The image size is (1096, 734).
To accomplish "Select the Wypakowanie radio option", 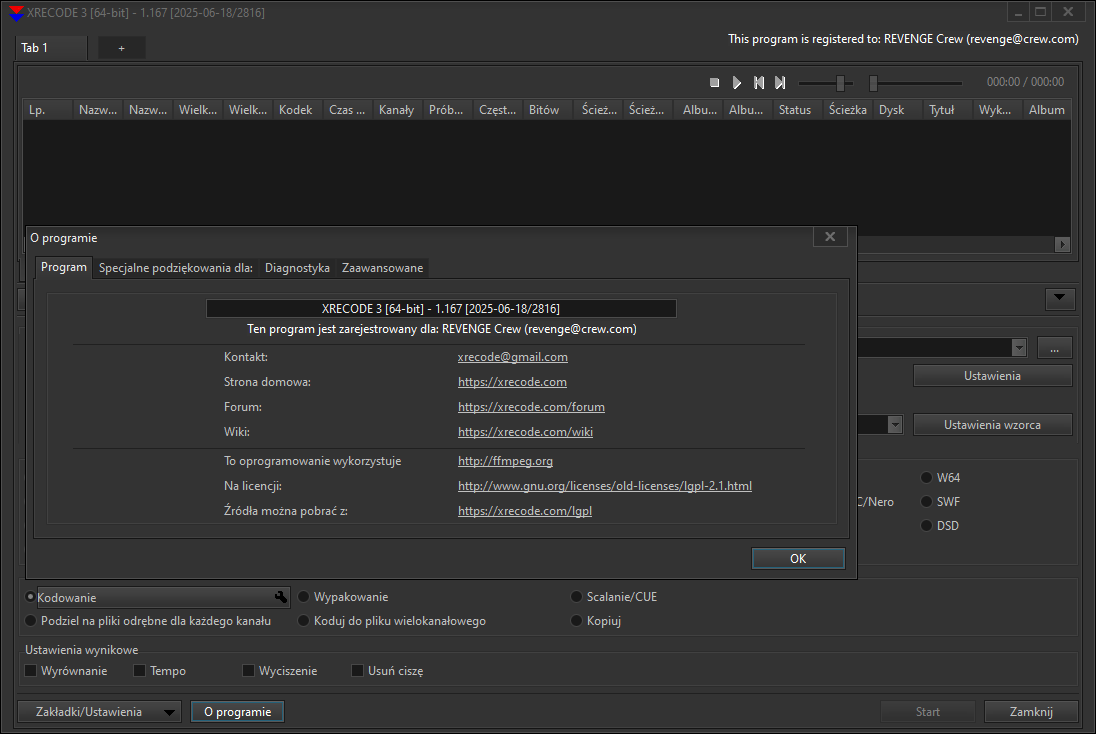I will (x=303, y=597).
